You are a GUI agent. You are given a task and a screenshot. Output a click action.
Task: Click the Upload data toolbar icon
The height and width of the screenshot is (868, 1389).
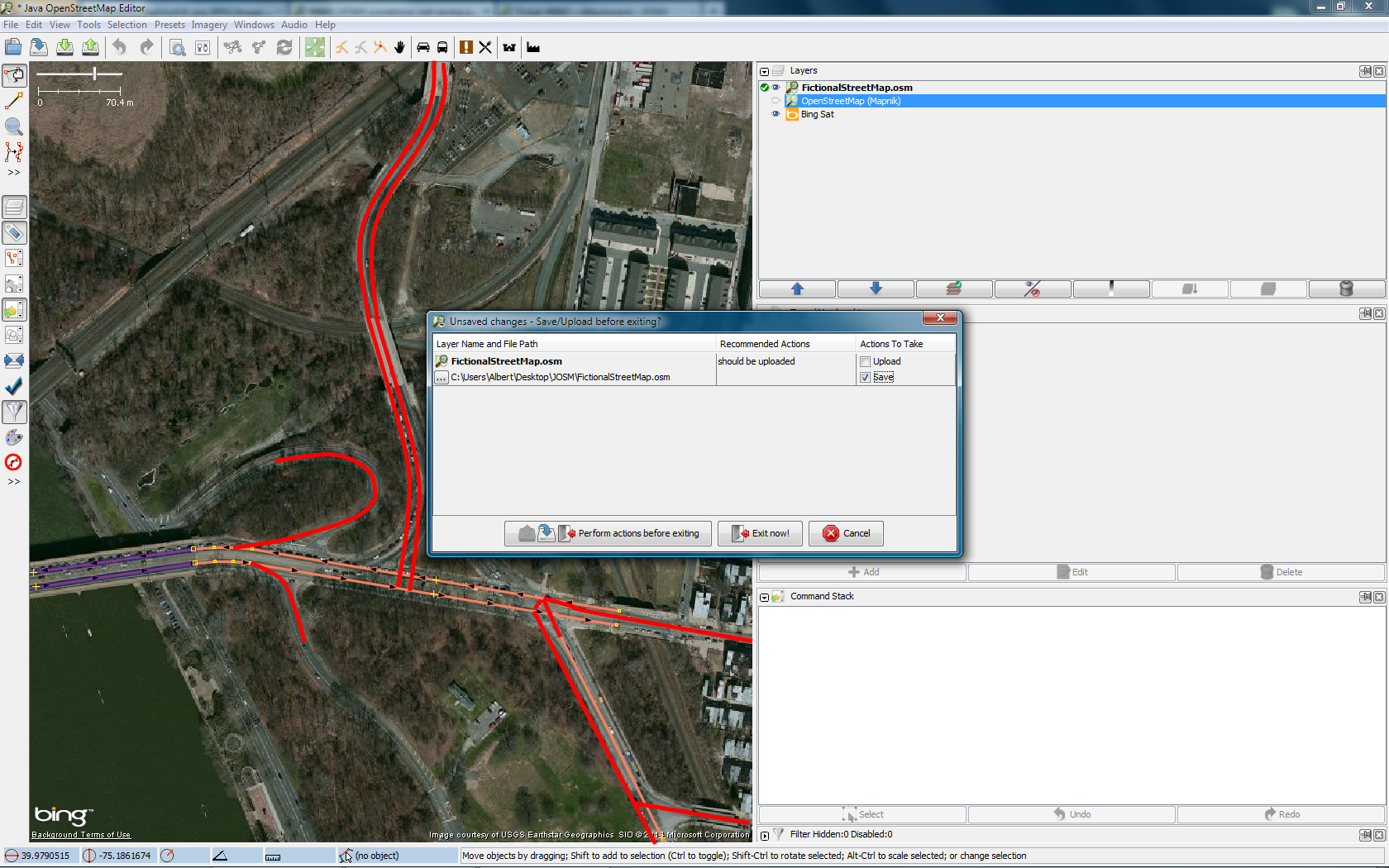click(90, 47)
